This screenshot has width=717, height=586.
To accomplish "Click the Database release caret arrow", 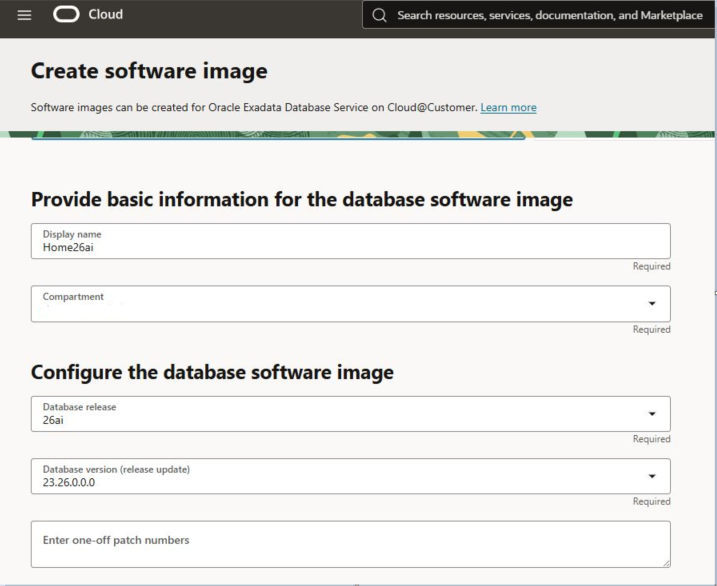I will click(652, 414).
